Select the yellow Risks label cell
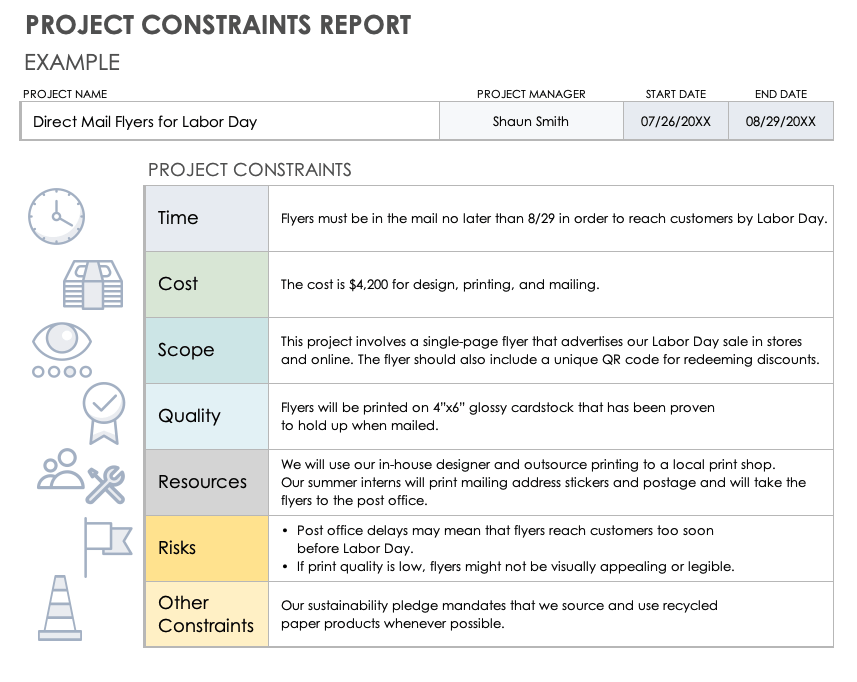This screenshot has width=857, height=682. [207, 548]
